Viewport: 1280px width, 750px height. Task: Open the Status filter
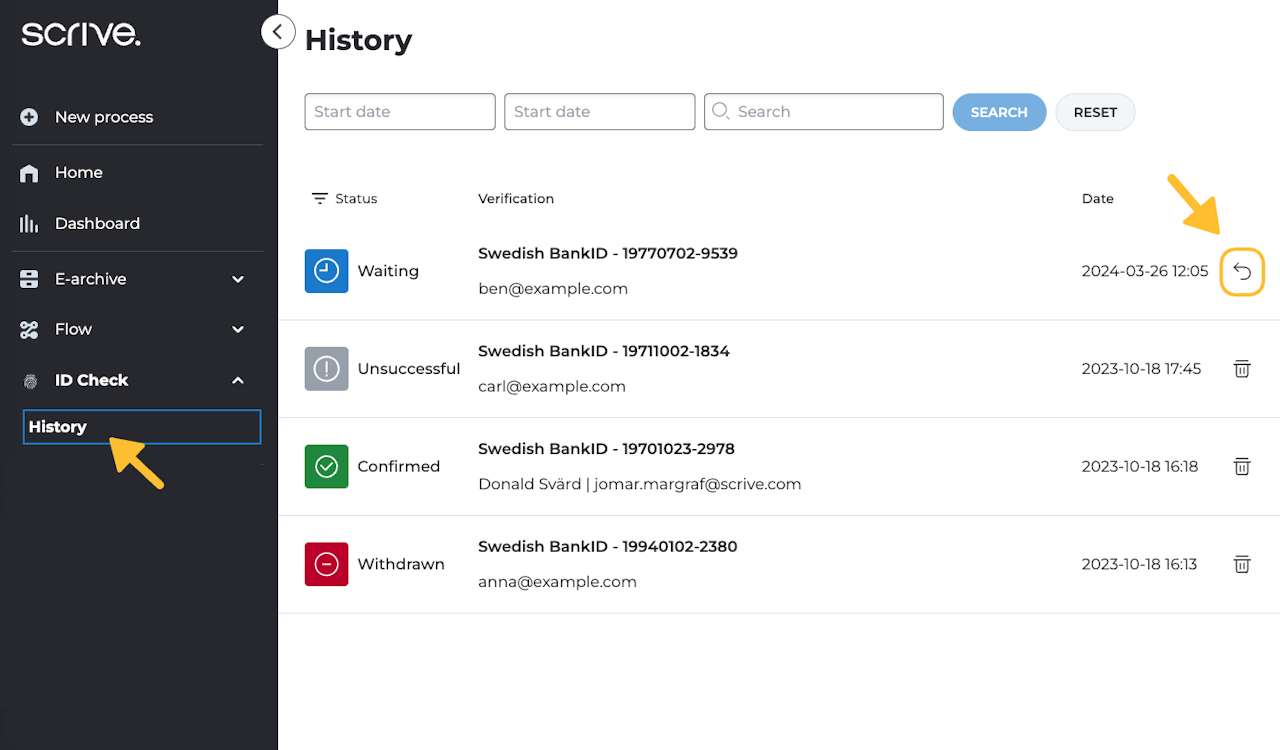click(344, 199)
